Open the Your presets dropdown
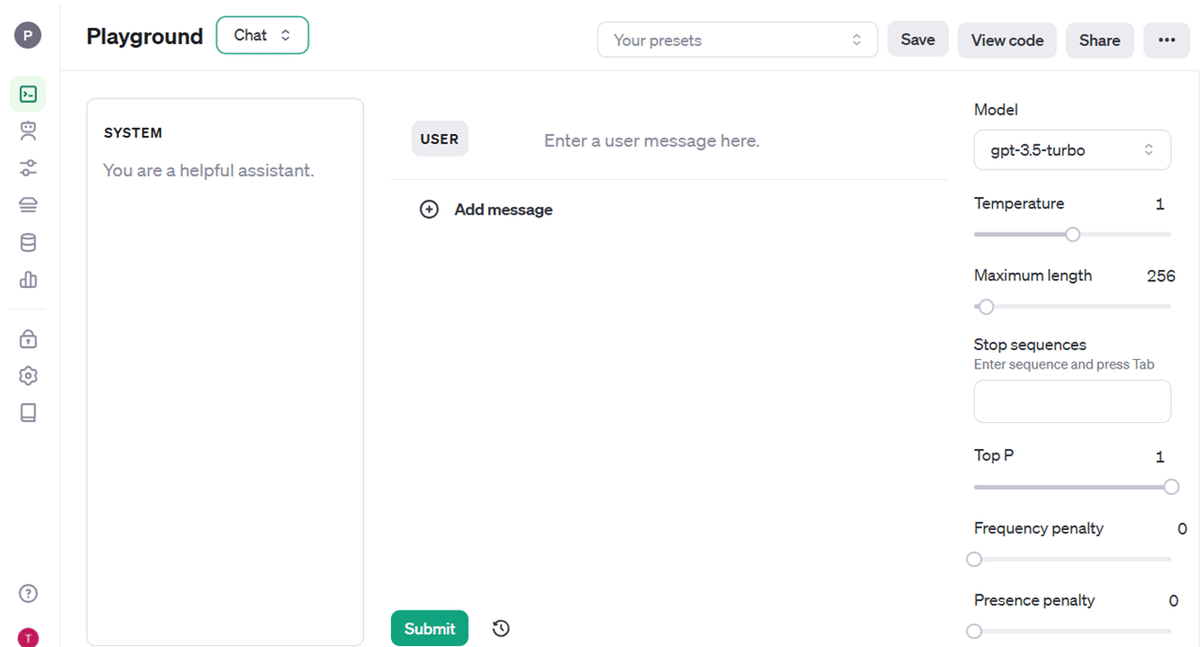The height and width of the screenshot is (647, 1200). 737,40
